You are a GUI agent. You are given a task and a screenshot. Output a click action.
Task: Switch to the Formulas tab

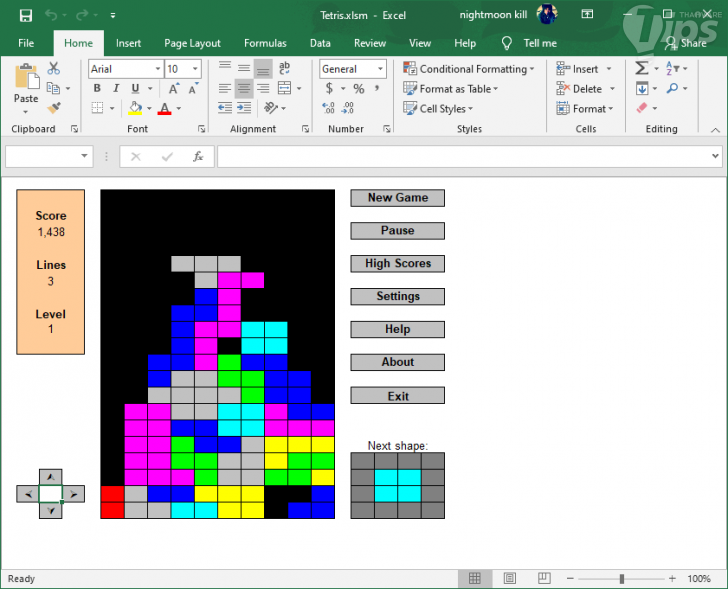pyautogui.click(x=265, y=43)
